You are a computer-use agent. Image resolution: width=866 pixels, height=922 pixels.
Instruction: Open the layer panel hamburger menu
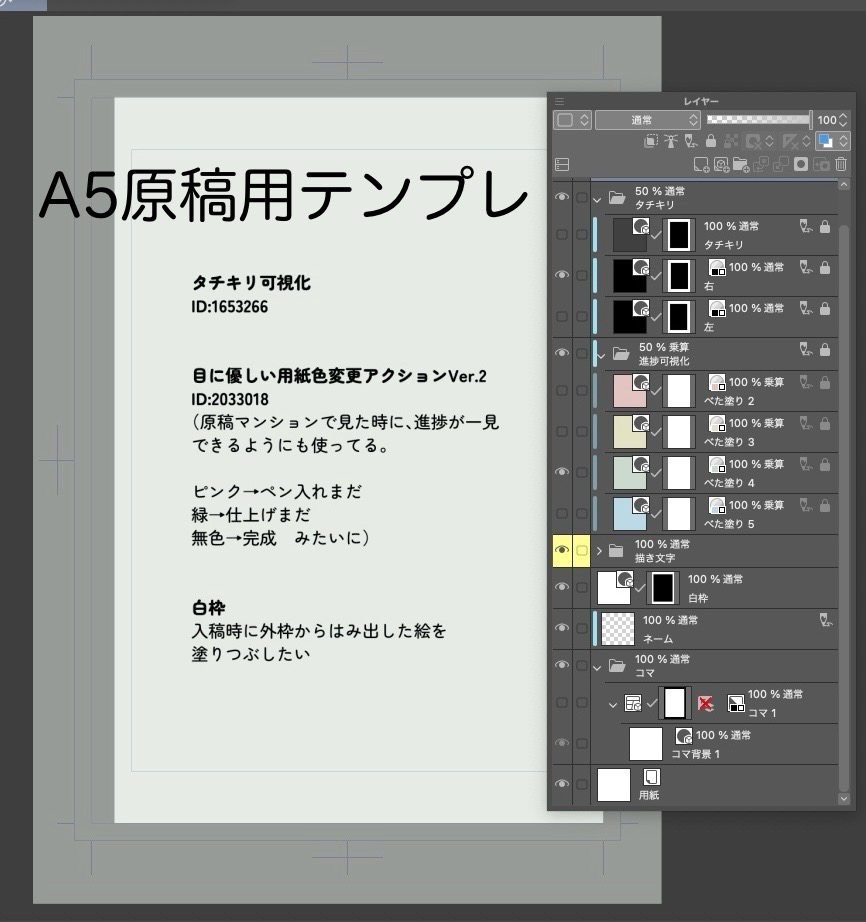560,101
